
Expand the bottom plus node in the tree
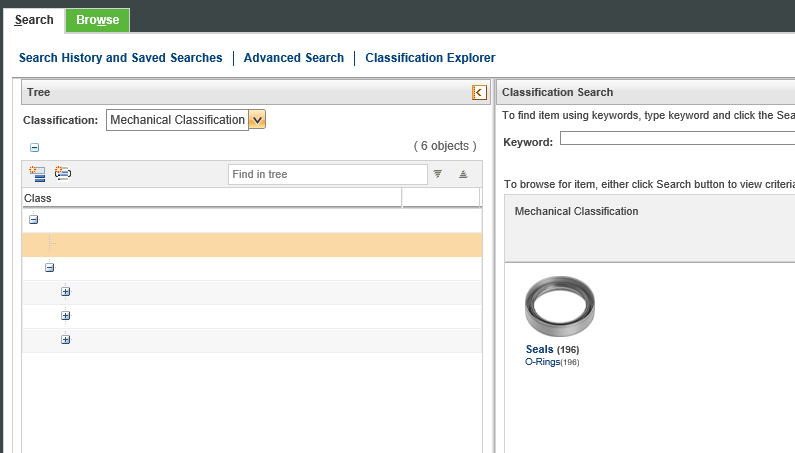(66, 340)
